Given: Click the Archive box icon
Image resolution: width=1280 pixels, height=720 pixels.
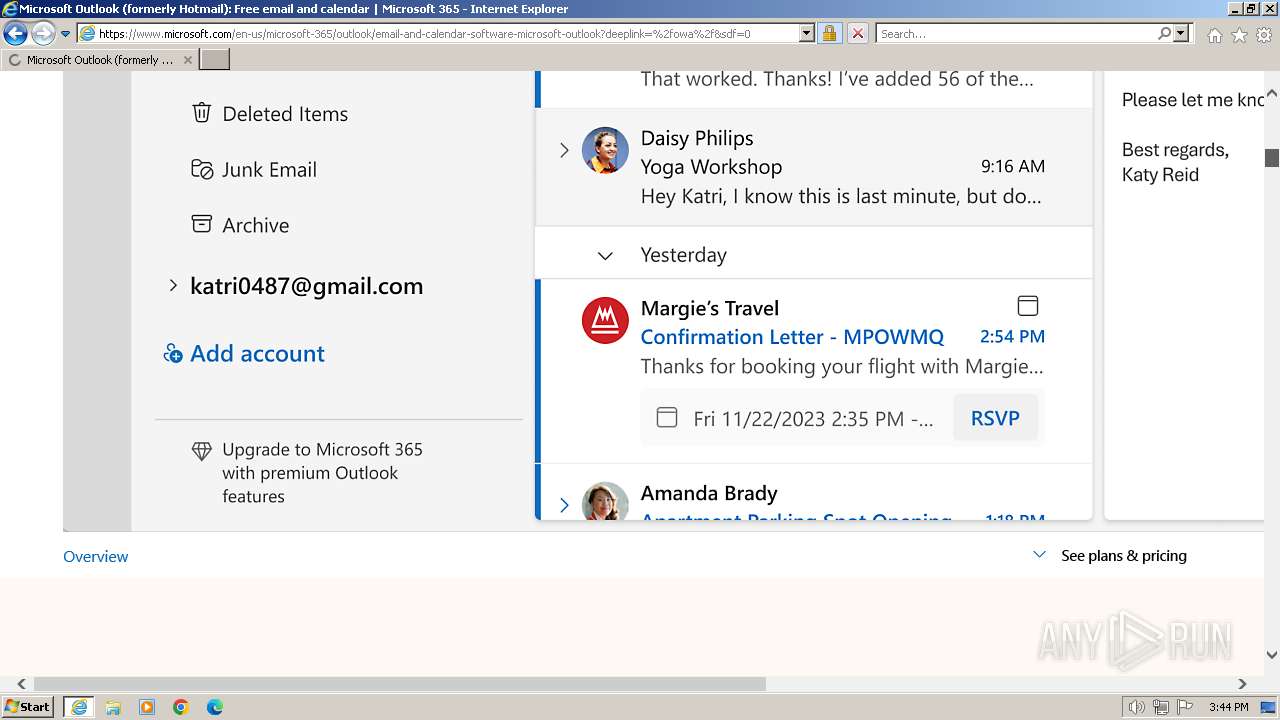Looking at the screenshot, I should click(x=201, y=224).
